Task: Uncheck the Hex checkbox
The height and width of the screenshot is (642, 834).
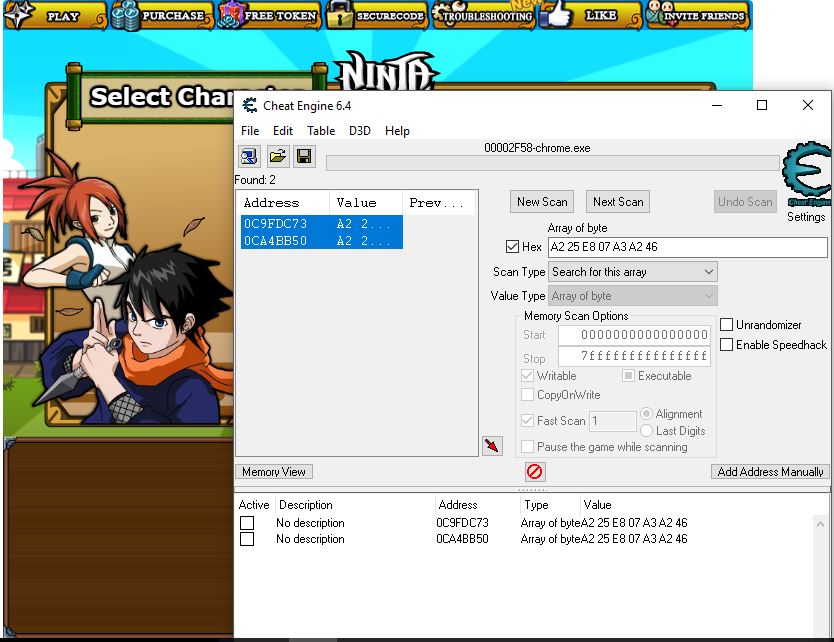Action: point(511,247)
